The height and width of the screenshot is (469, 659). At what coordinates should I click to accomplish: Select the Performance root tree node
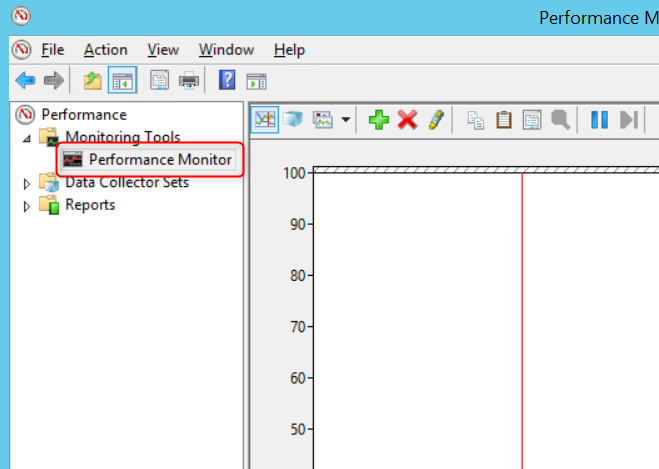(84, 115)
